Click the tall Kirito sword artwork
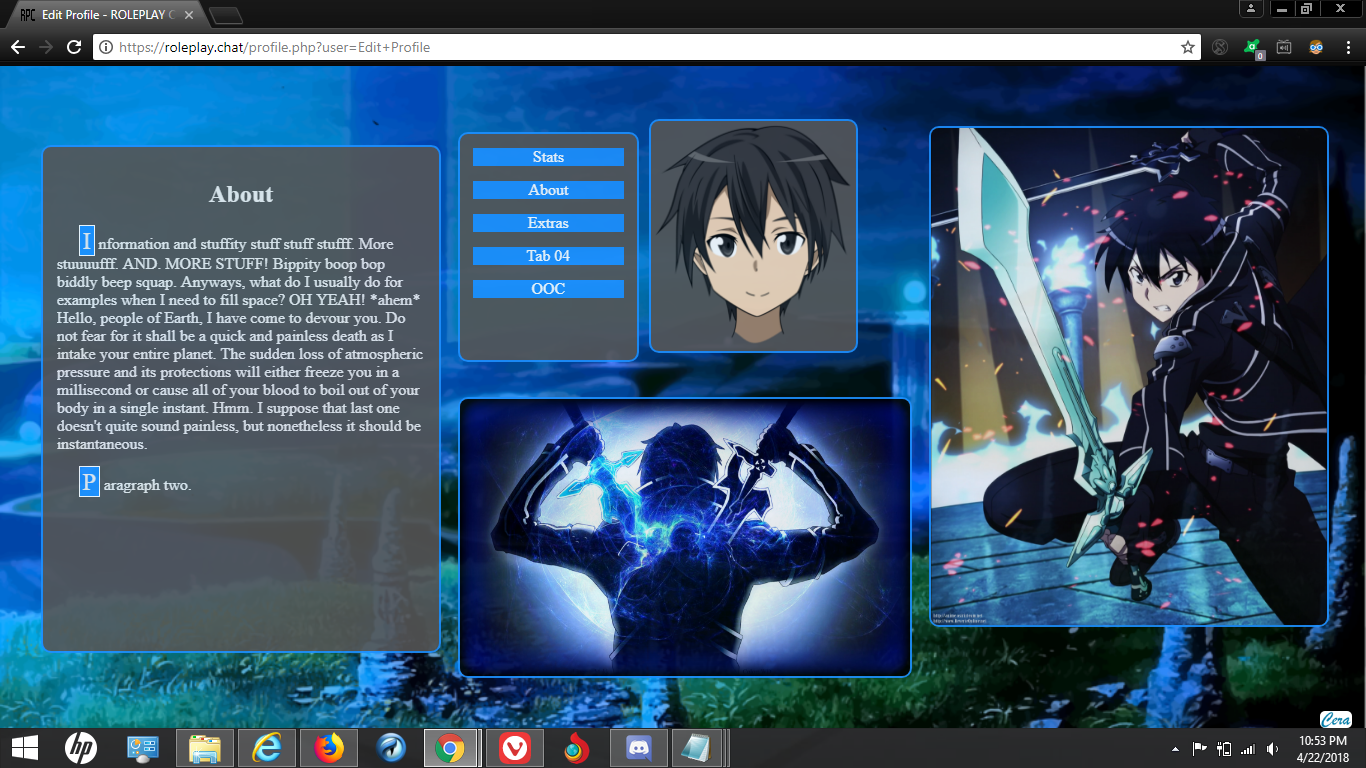 coord(1128,376)
